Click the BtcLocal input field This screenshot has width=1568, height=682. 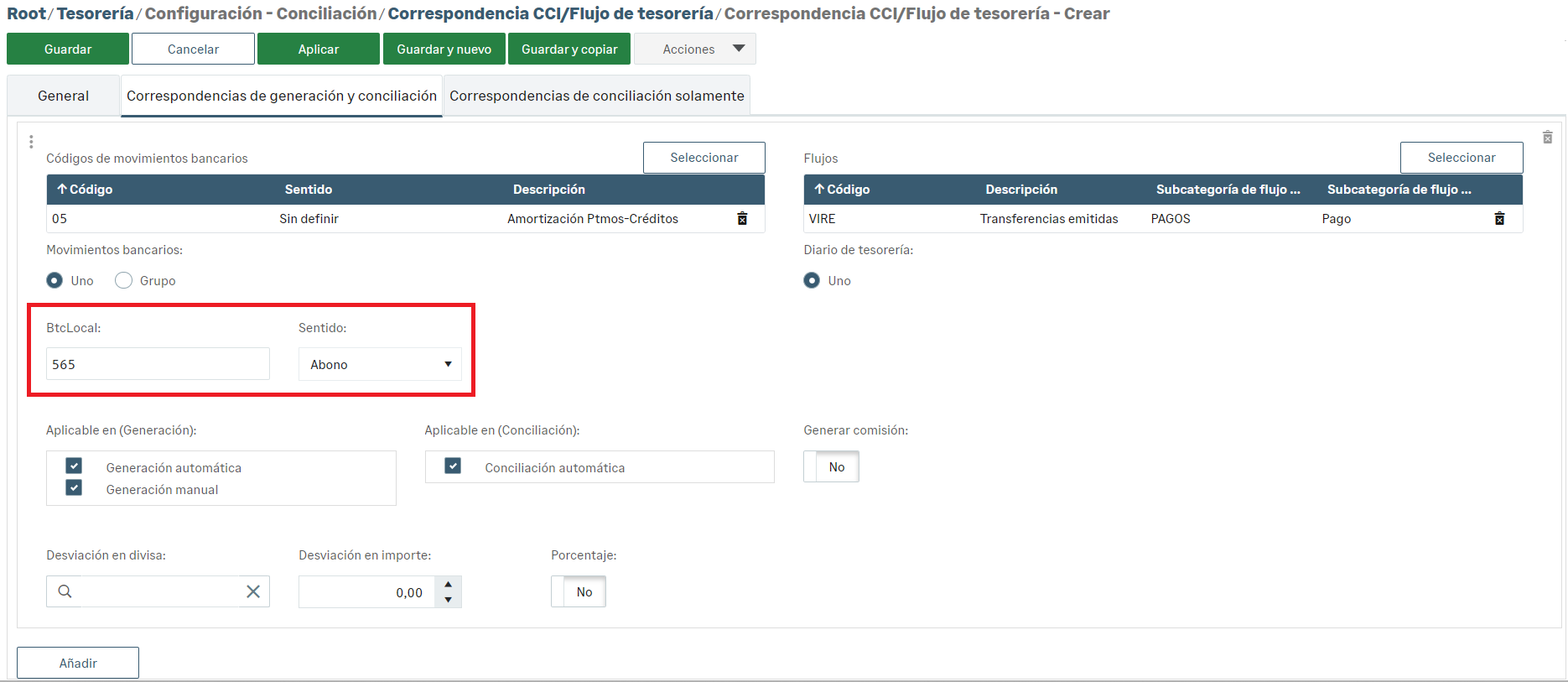pyautogui.click(x=158, y=364)
